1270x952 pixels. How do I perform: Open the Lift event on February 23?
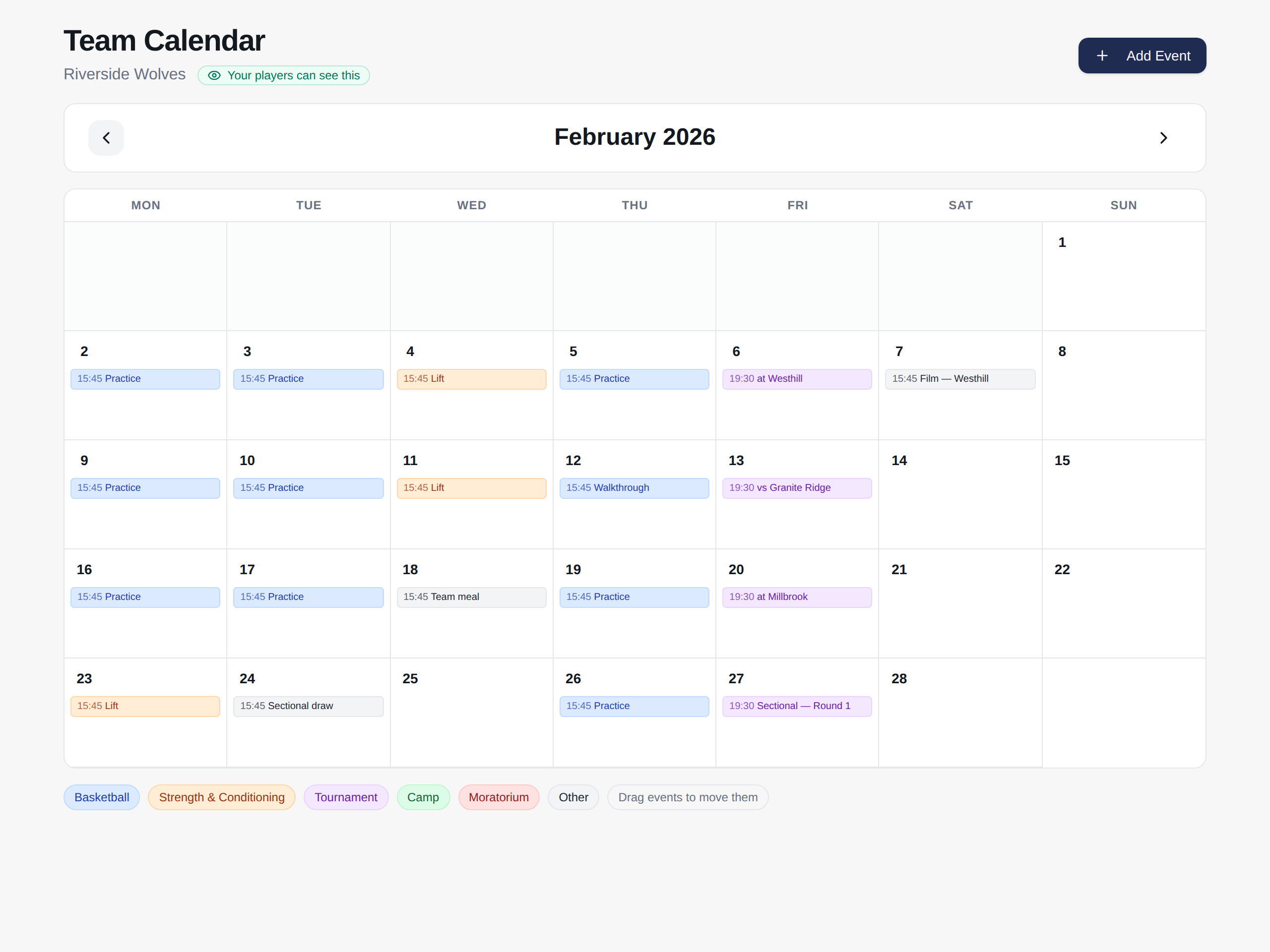click(x=145, y=706)
